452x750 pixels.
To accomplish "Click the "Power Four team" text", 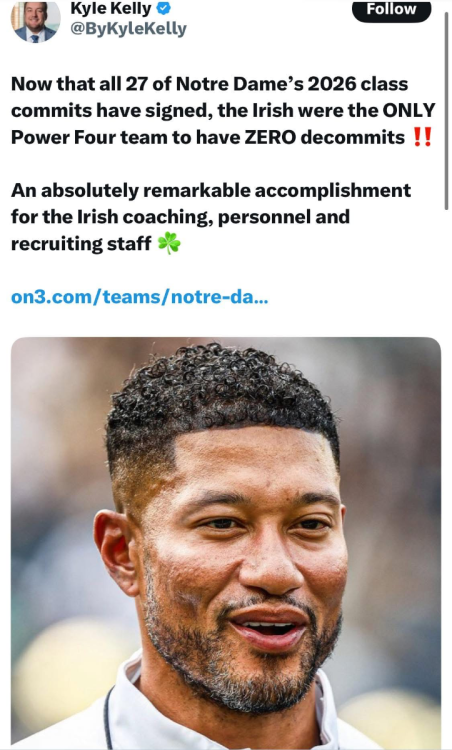I will tap(89, 137).
